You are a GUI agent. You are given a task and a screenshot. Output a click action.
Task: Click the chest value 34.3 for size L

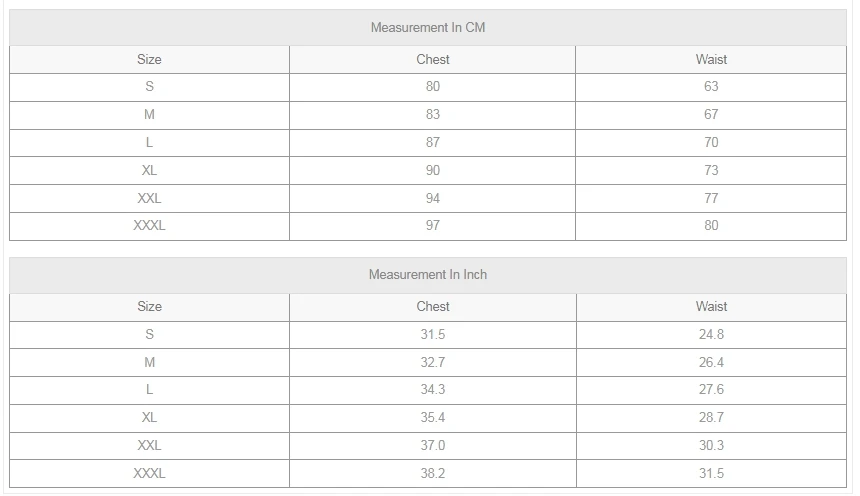pyautogui.click(x=433, y=390)
